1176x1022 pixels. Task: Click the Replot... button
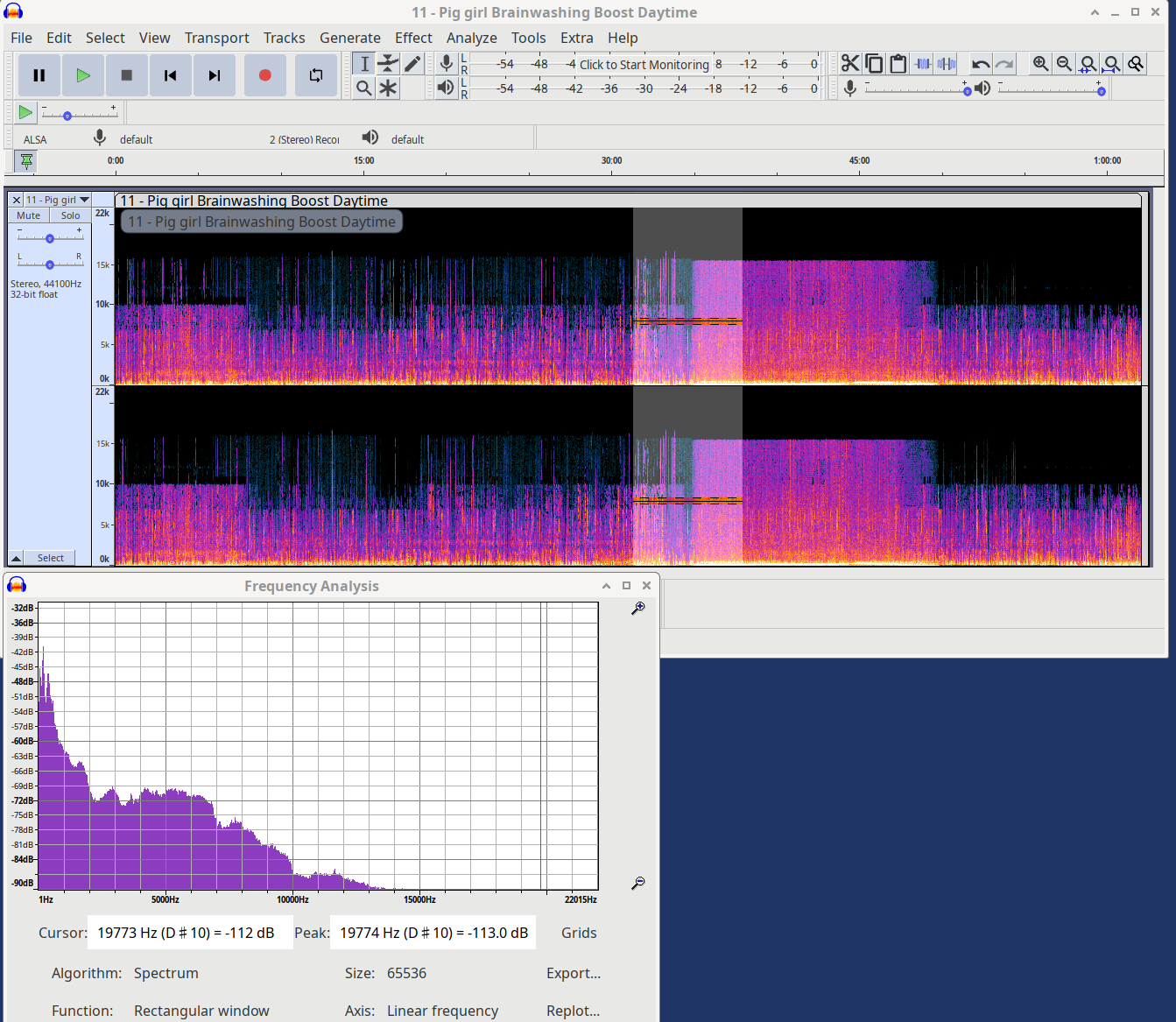(573, 1011)
